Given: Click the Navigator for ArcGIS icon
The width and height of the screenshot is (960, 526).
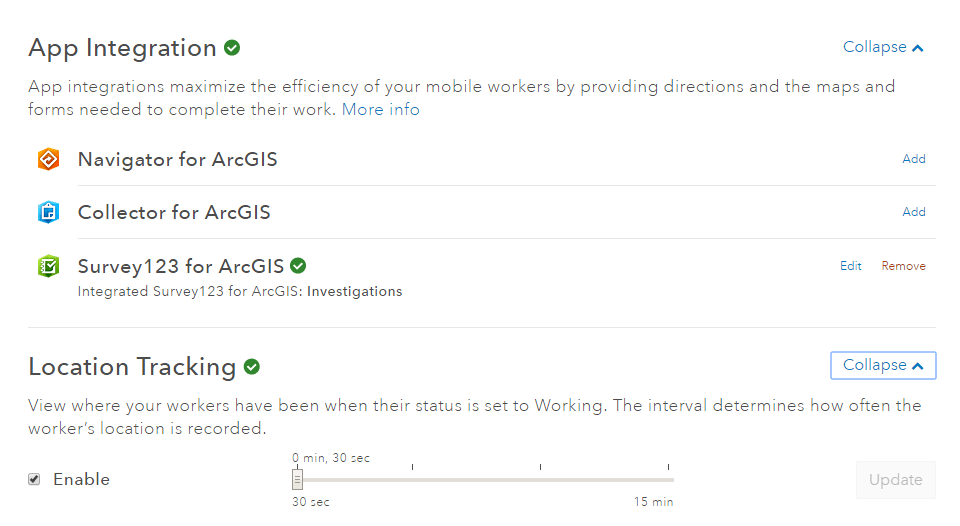Looking at the screenshot, I should pos(48,159).
